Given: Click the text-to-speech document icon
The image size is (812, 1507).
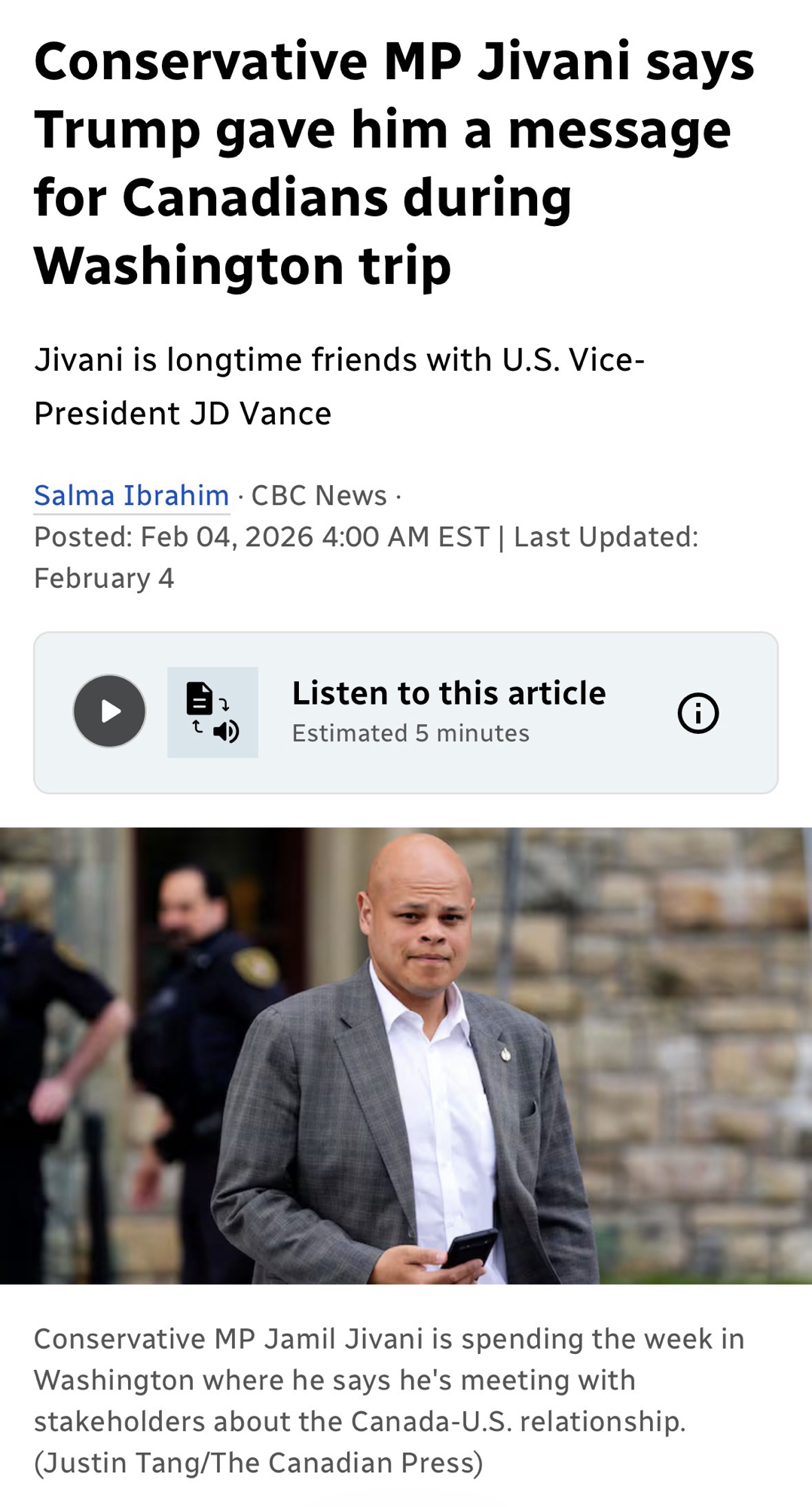Looking at the screenshot, I should (212, 712).
